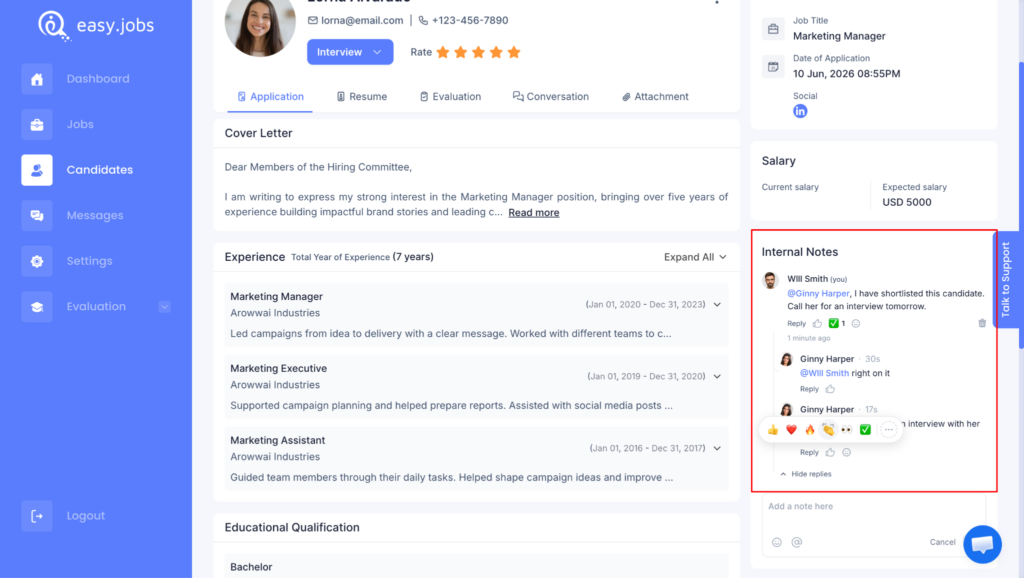Open emoji reactions on Ginny's 17s reply
1024x578 pixels.
[846, 452]
